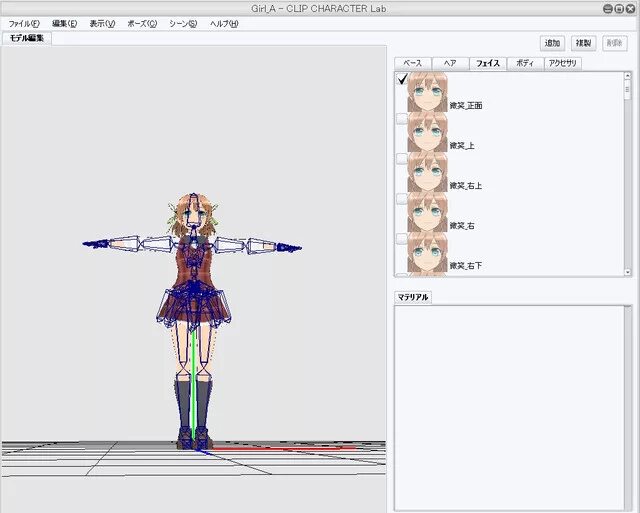The image size is (640, 513).
Task: Click the red horizontal axis line
Action: click(x=286, y=449)
